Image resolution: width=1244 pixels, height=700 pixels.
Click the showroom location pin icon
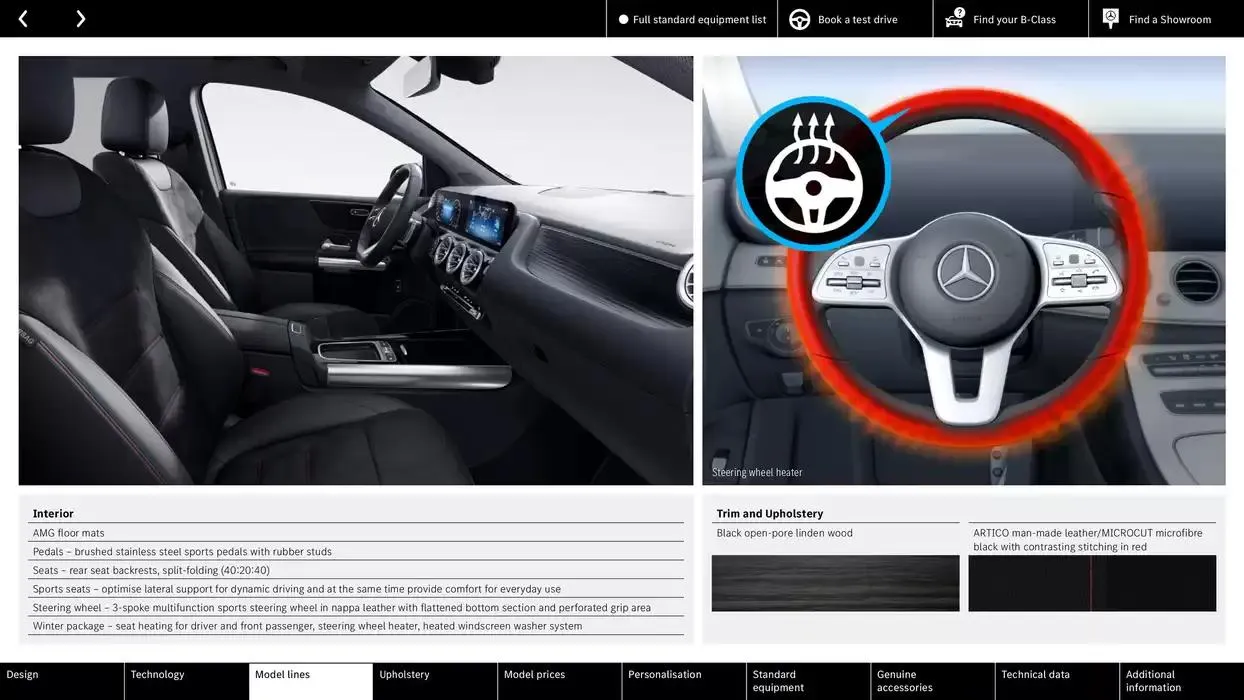[x=1110, y=19]
